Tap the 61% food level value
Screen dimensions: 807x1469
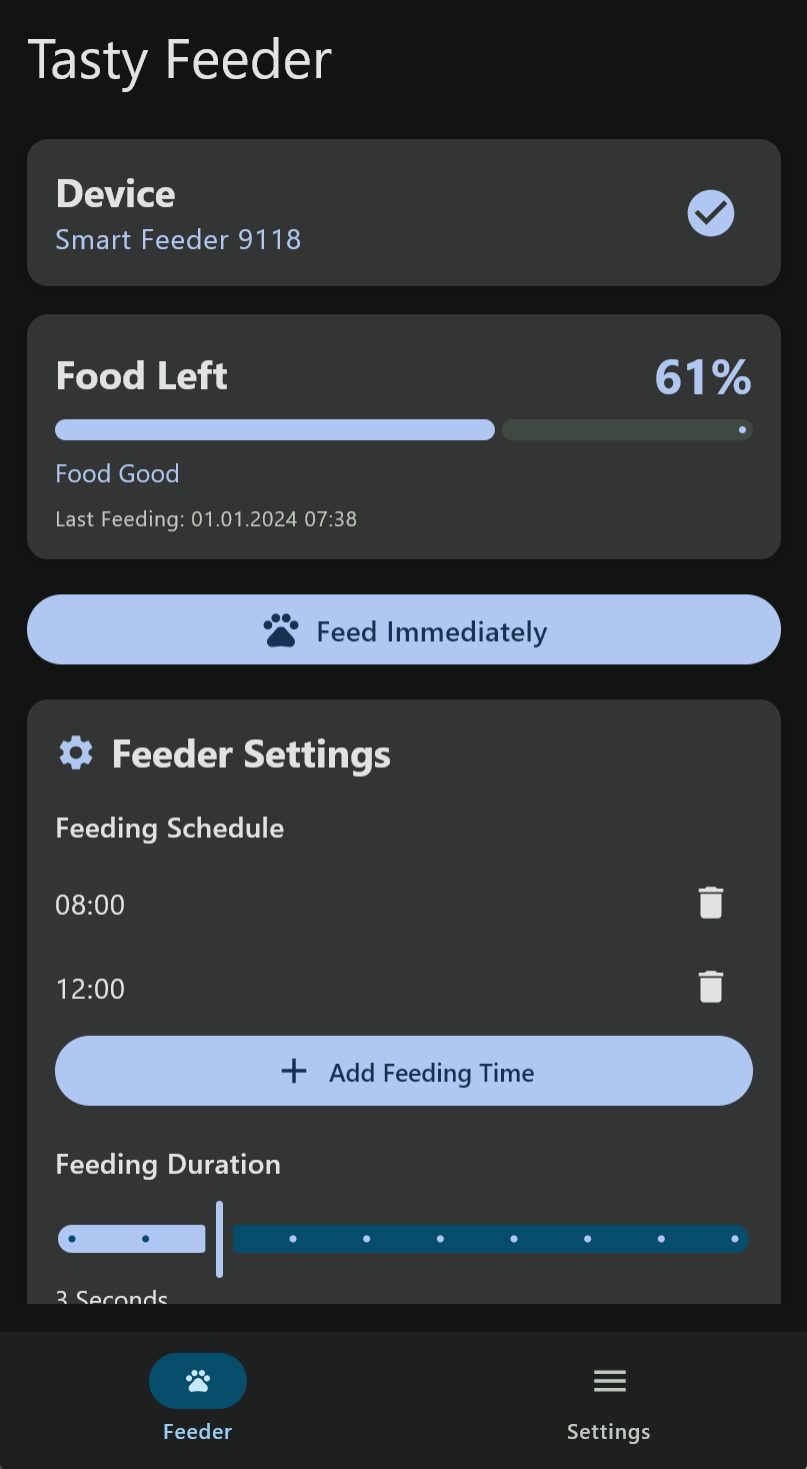point(702,377)
